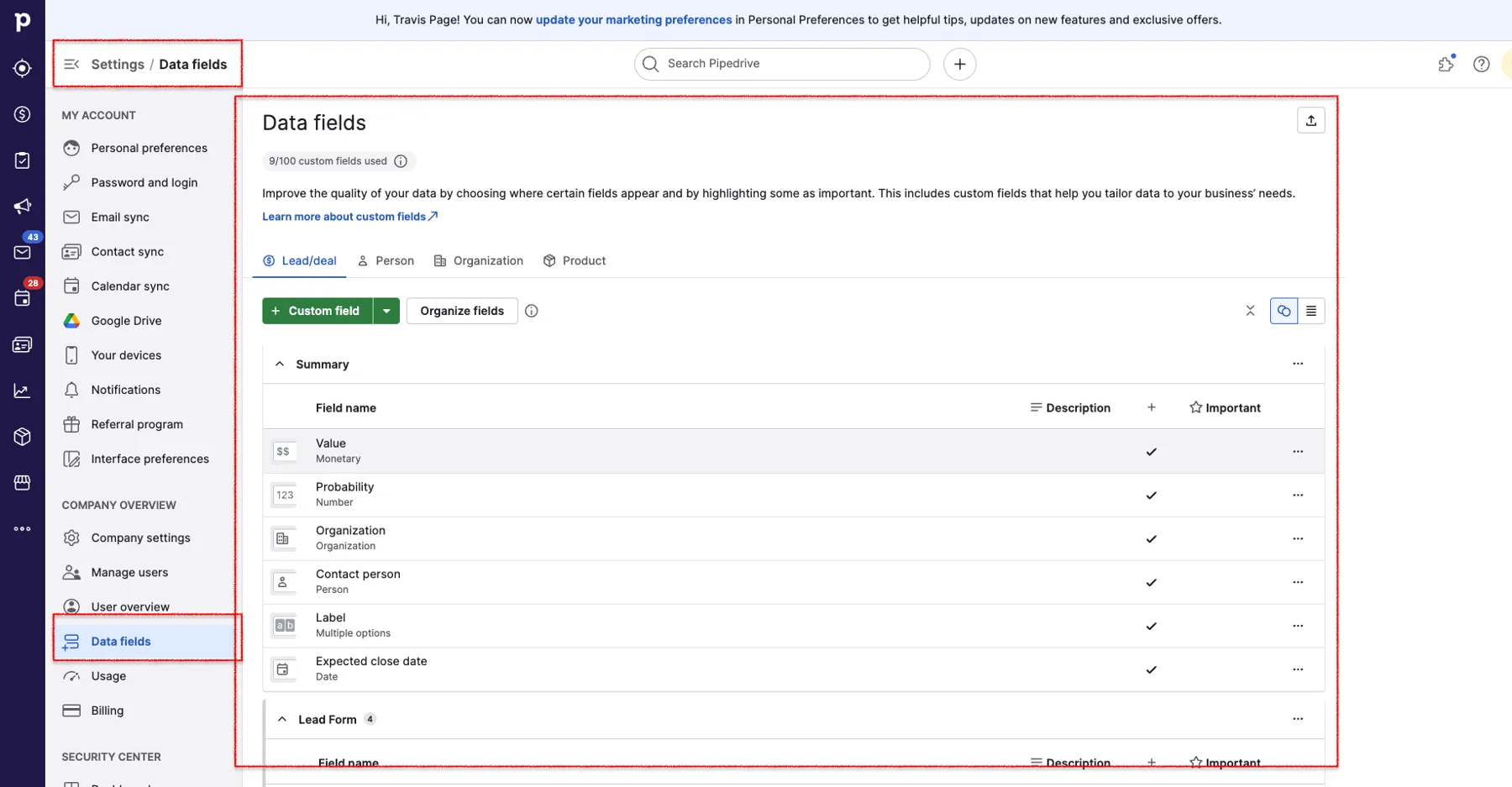Open Learn more about custom fields link

(349, 217)
